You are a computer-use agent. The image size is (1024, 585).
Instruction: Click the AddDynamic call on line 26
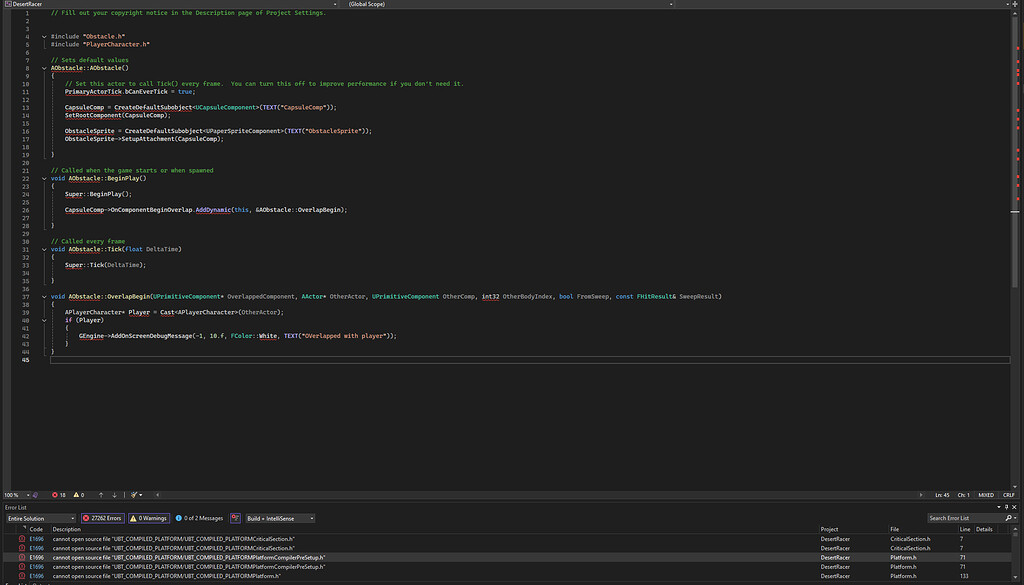(214, 210)
